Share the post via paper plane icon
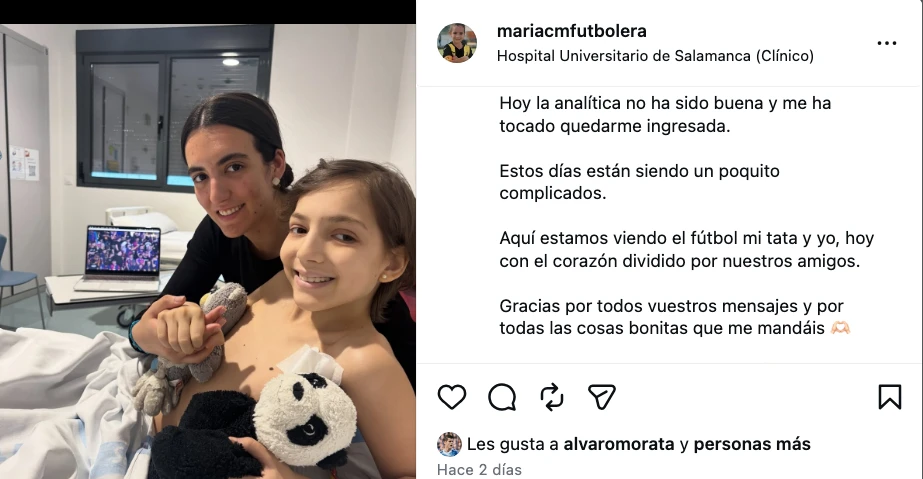Viewport: 923px width, 479px height. [x=602, y=397]
